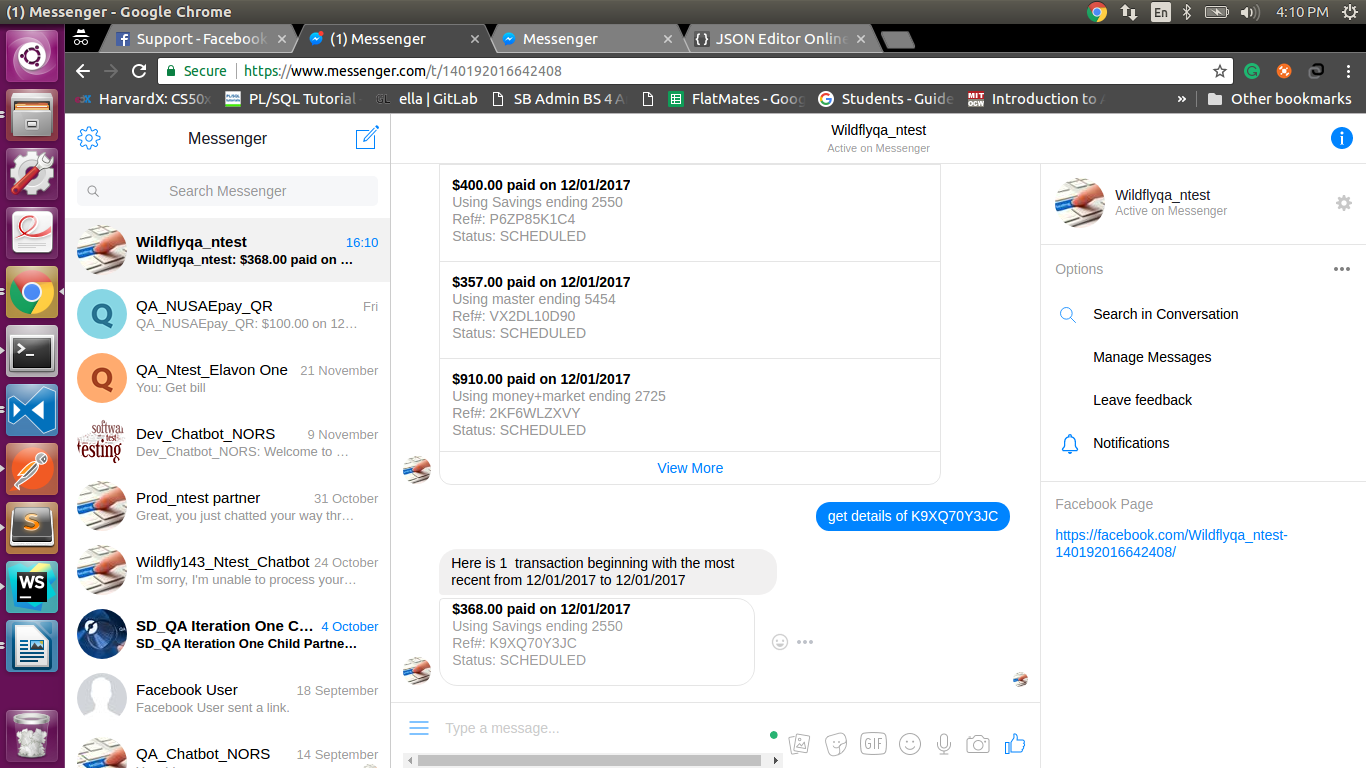Open Ubuntu Dash home launcher

[x=32, y=55]
